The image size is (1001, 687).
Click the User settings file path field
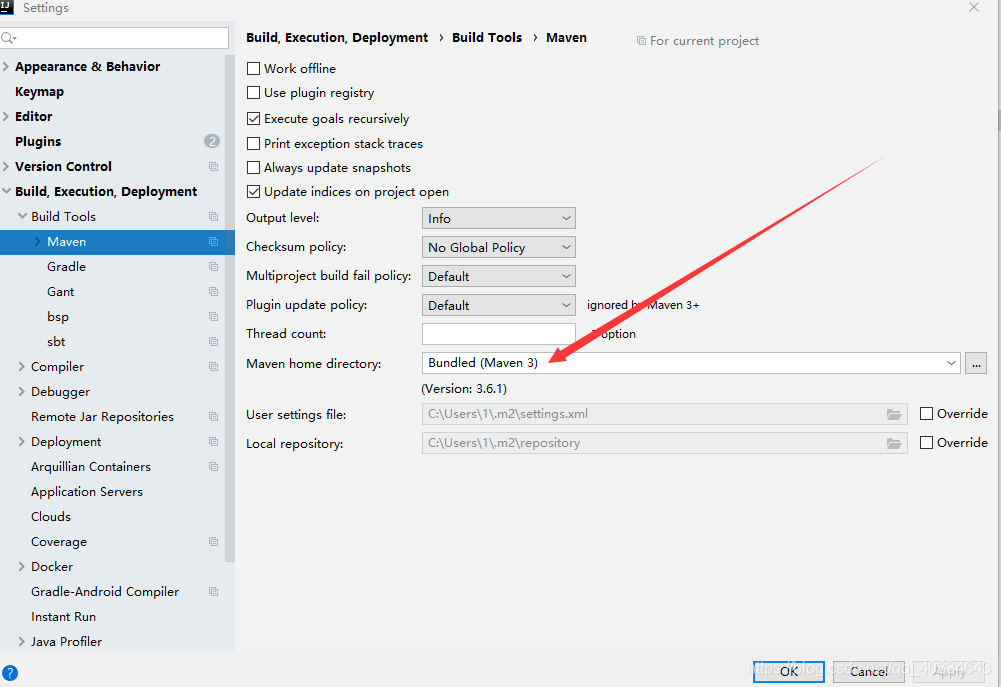(665, 414)
